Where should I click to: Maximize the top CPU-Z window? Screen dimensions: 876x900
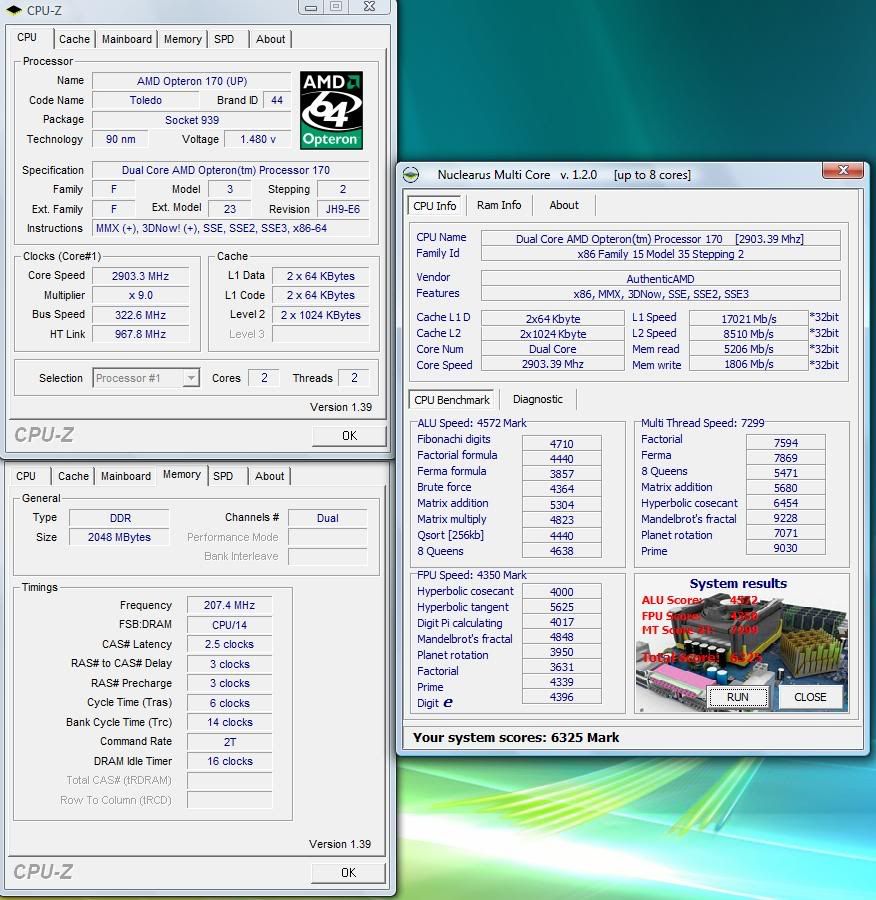[336, 7]
